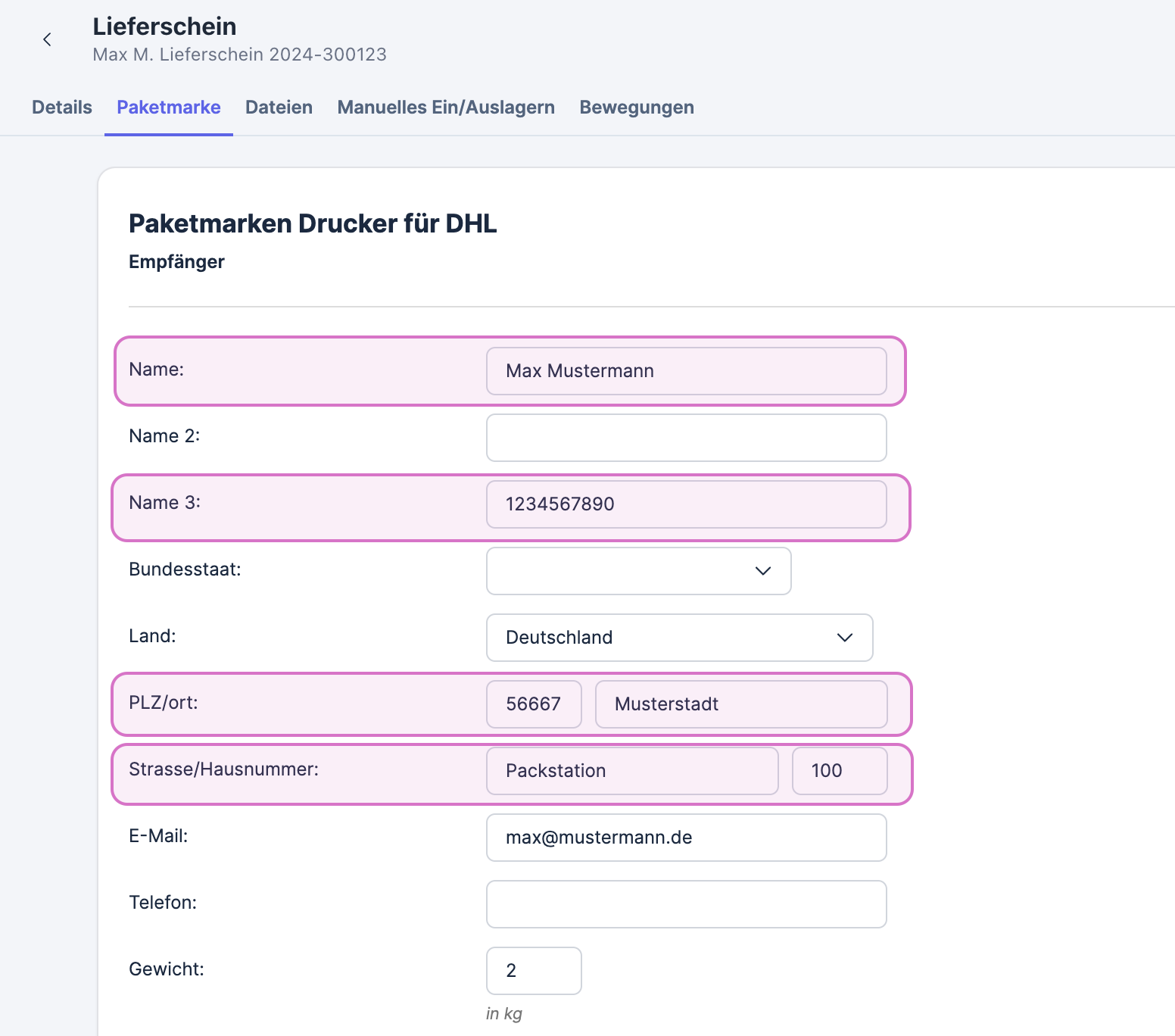Click the Land dropdown chevron arrow
The width and height of the screenshot is (1175, 1036).
pyautogui.click(x=845, y=638)
